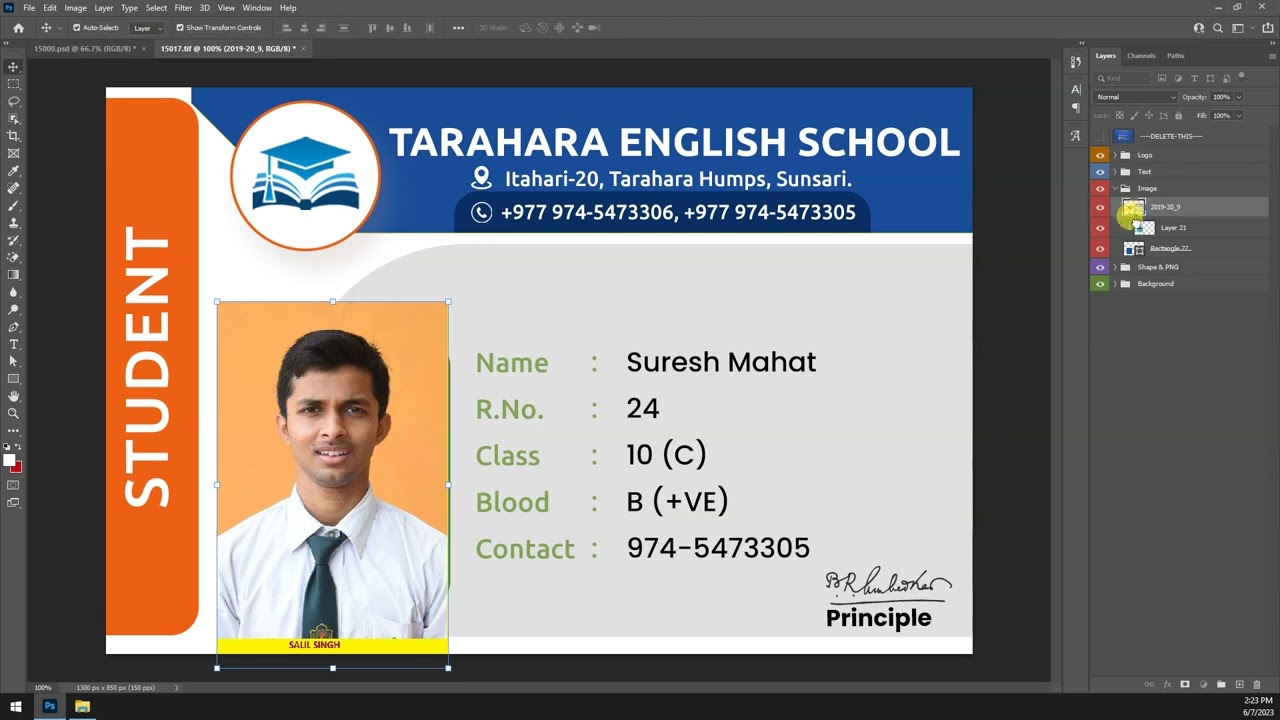Switch to the Channels tab

[1141, 56]
